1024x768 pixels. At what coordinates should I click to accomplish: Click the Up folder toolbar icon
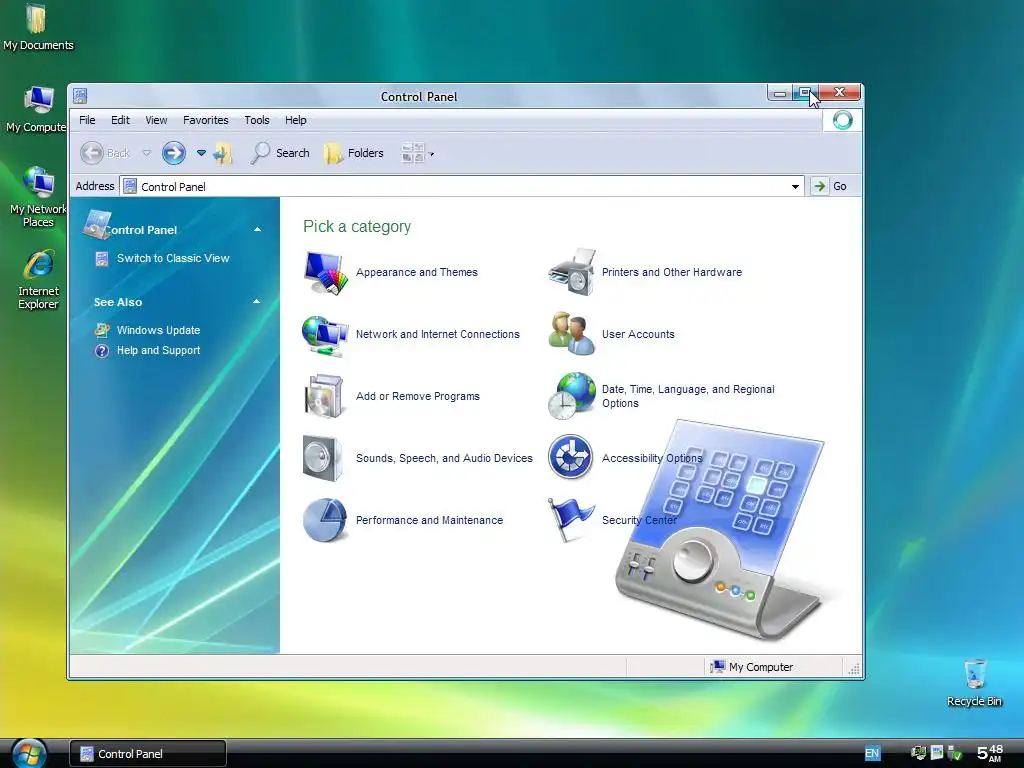pyautogui.click(x=223, y=153)
